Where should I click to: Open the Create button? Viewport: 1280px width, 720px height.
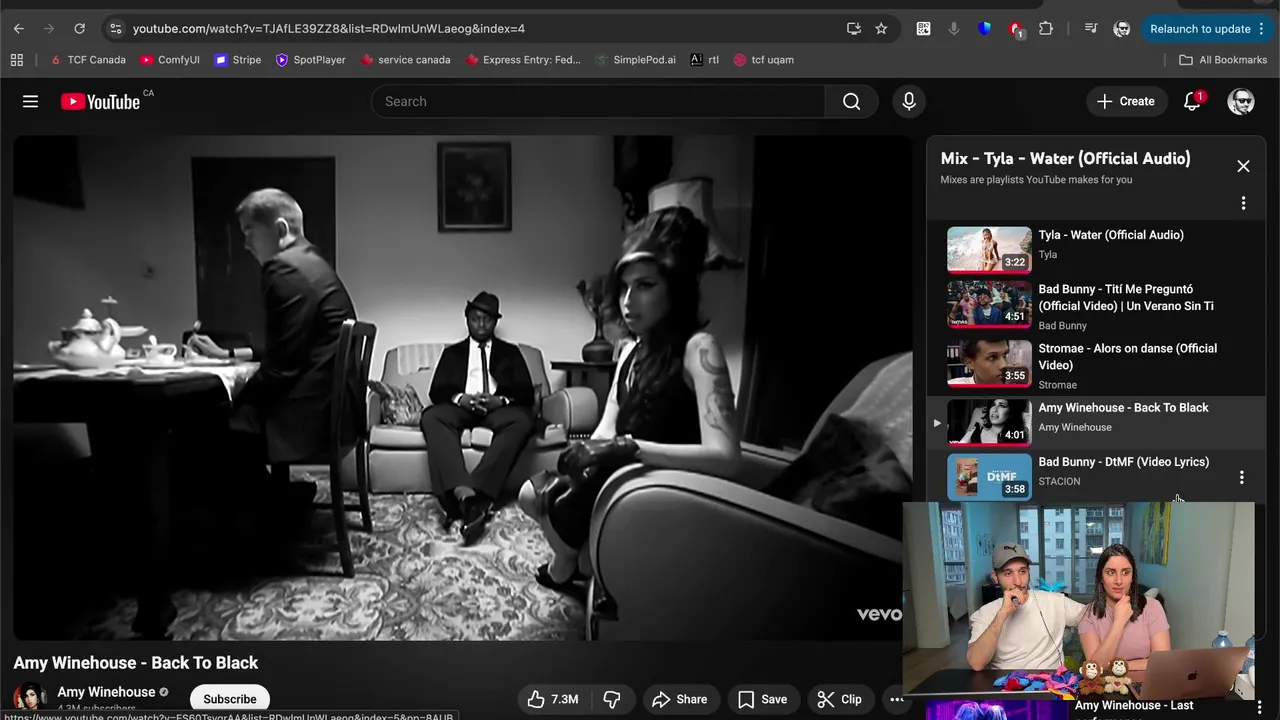pos(1126,101)
